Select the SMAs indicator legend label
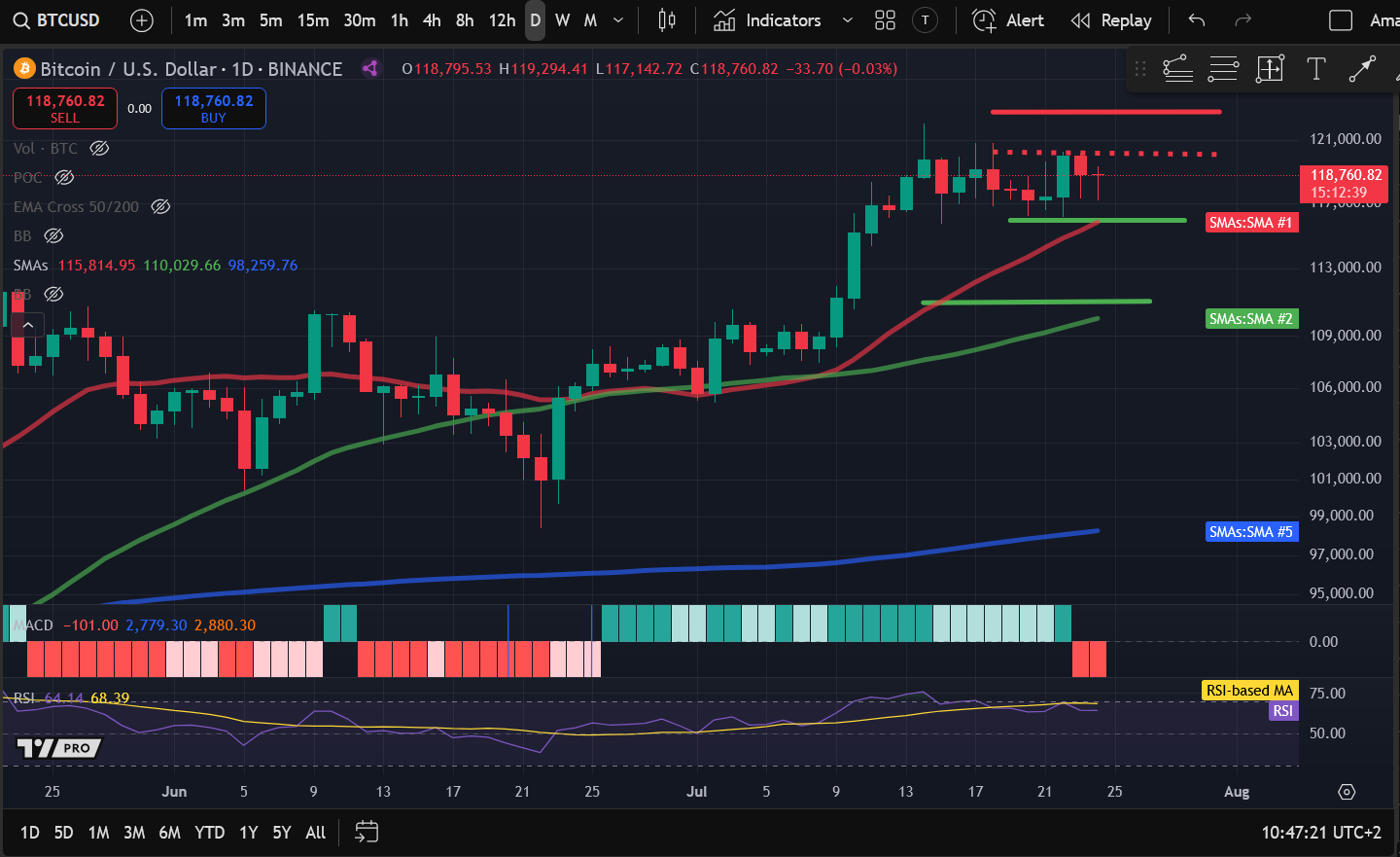1400x857 pixels. (31, 266)
